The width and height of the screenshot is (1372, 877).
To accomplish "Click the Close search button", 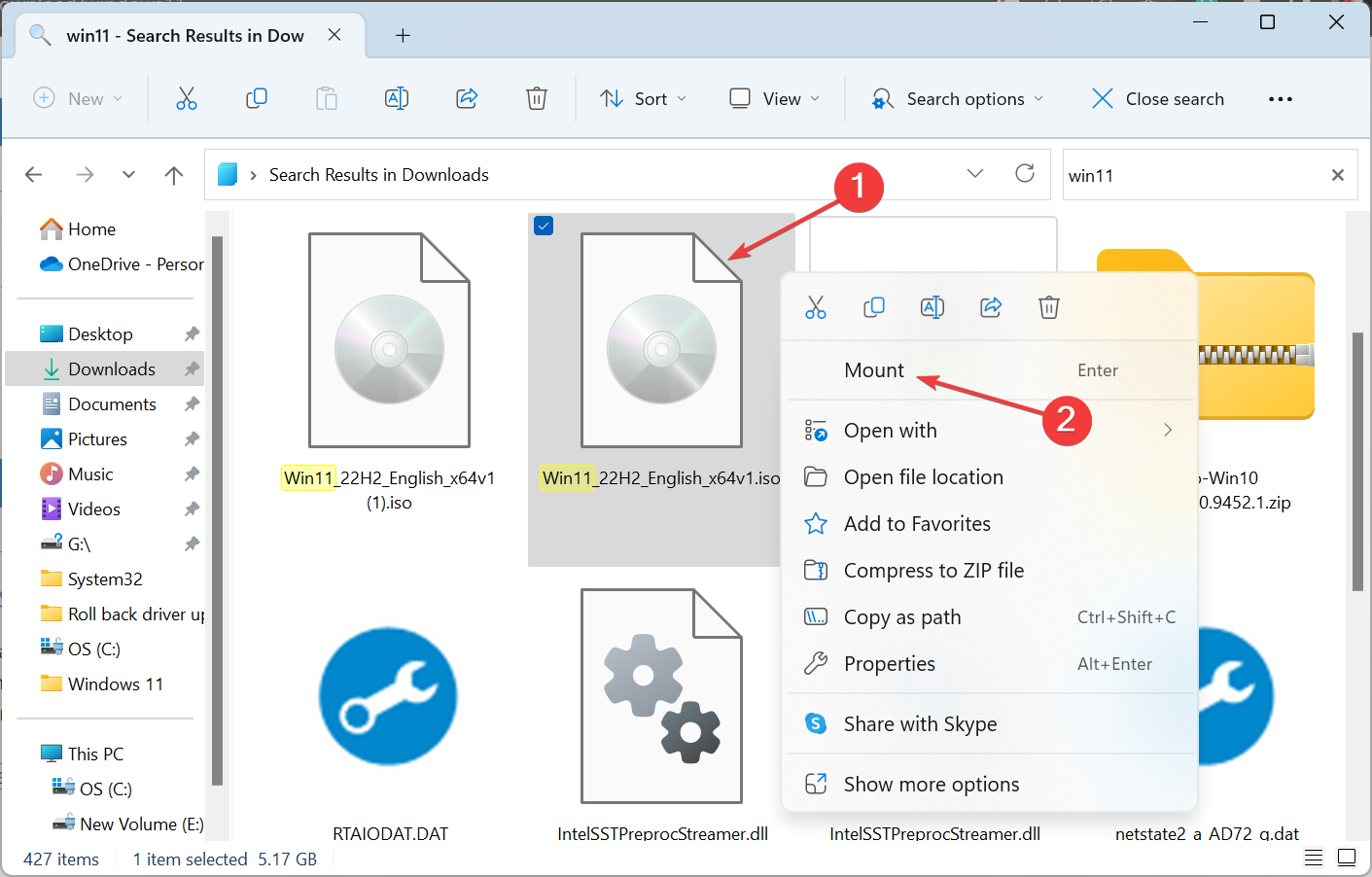I will 1156,98.
